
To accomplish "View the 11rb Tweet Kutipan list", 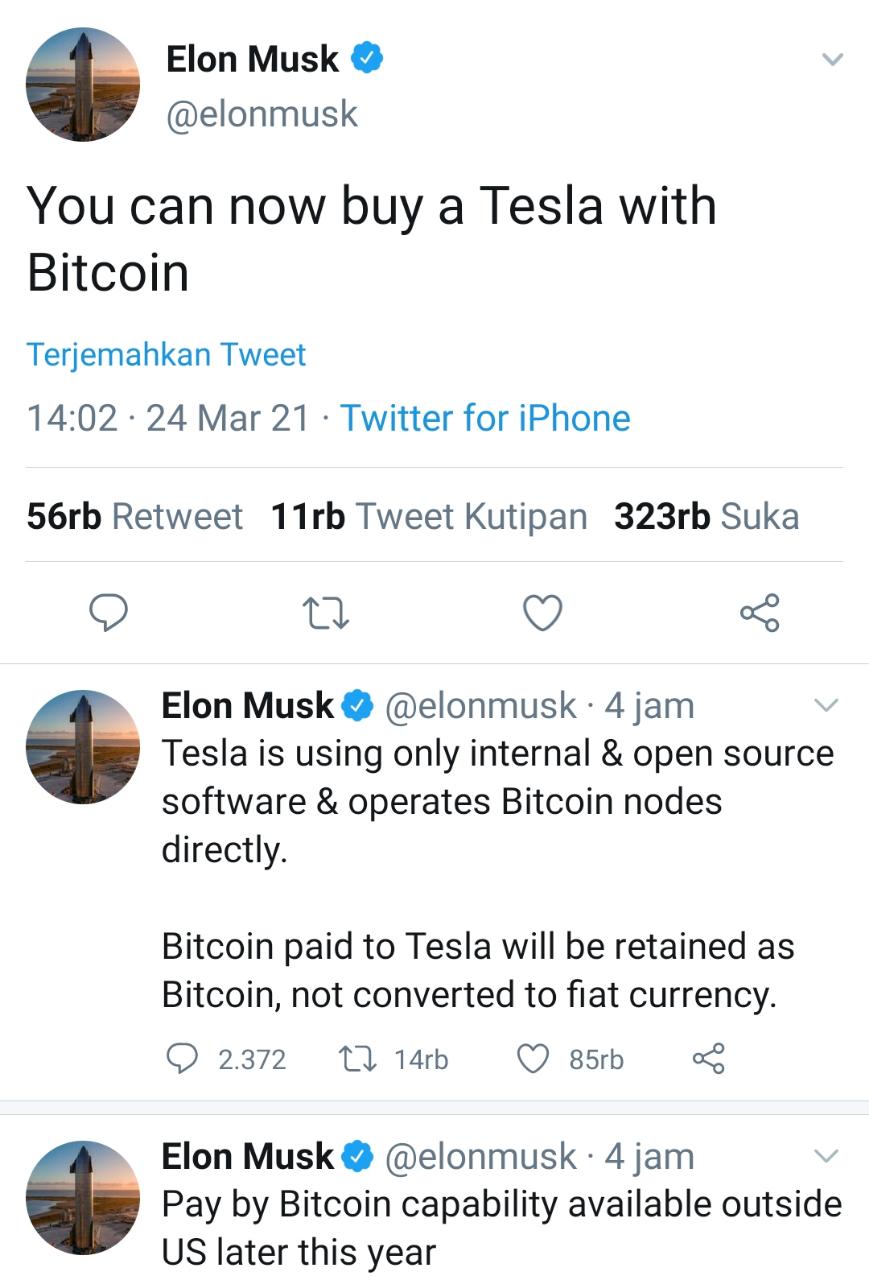I will [428, 516].
